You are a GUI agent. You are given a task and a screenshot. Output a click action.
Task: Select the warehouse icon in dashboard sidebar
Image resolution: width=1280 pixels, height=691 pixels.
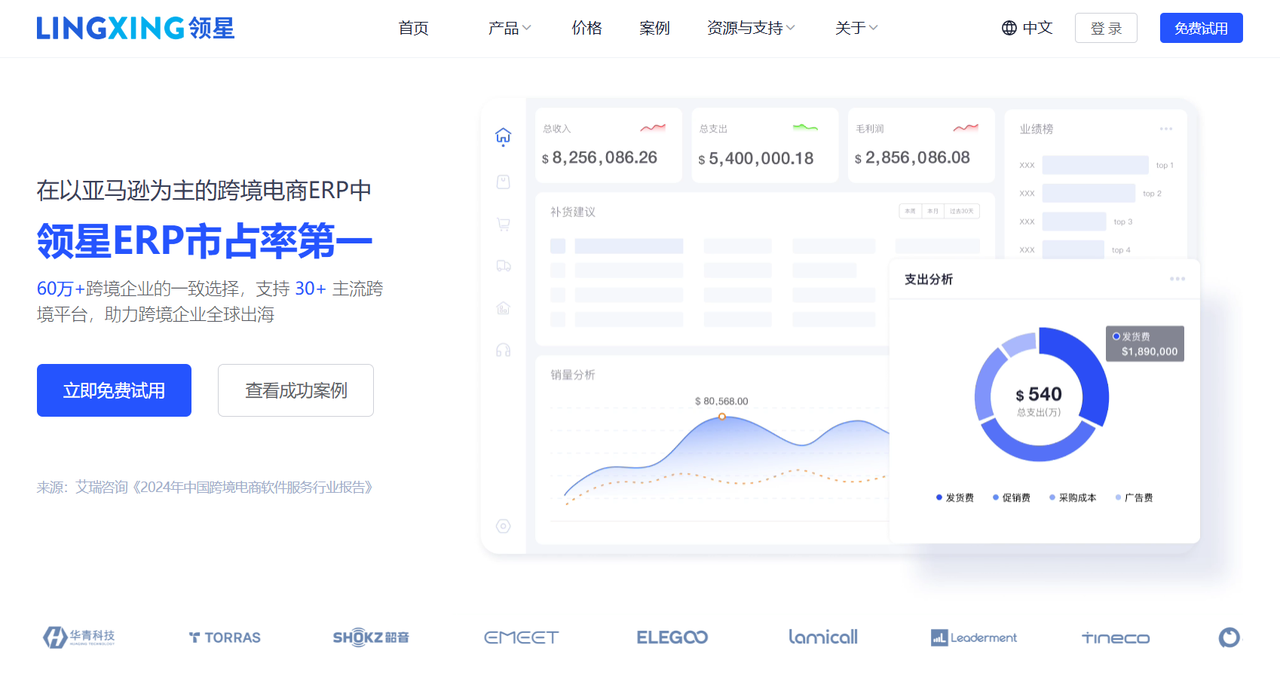[x=503, y=308]
